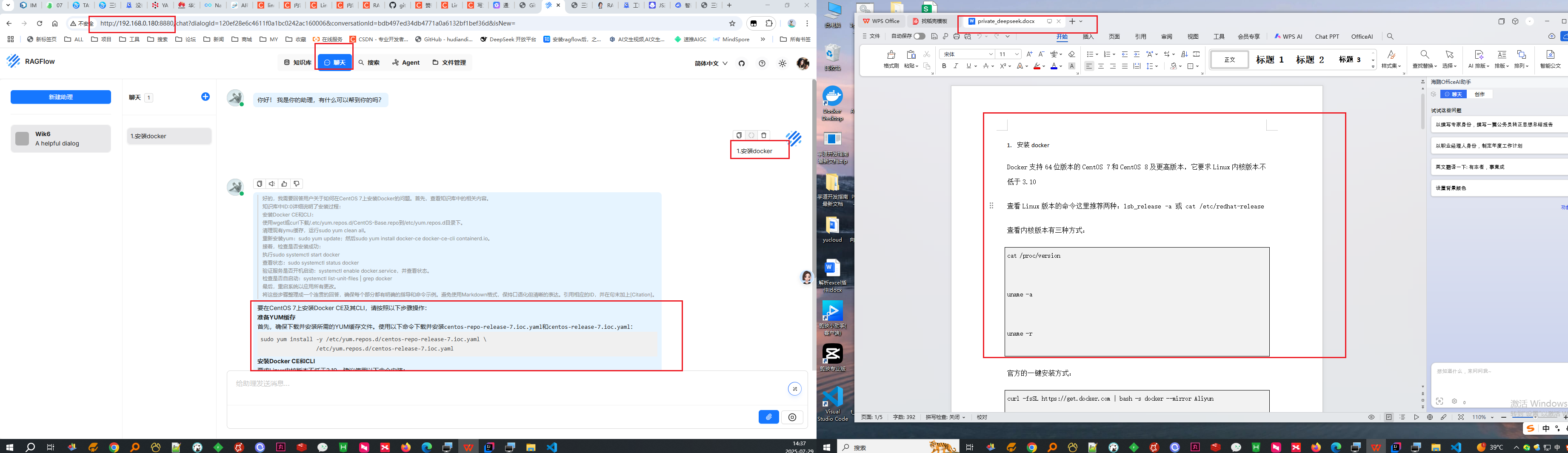Image resolution: width=1568 pixels, height=453 pixels.
Task: Click the speaker read-aloud icon on reply
Action: 271,184
